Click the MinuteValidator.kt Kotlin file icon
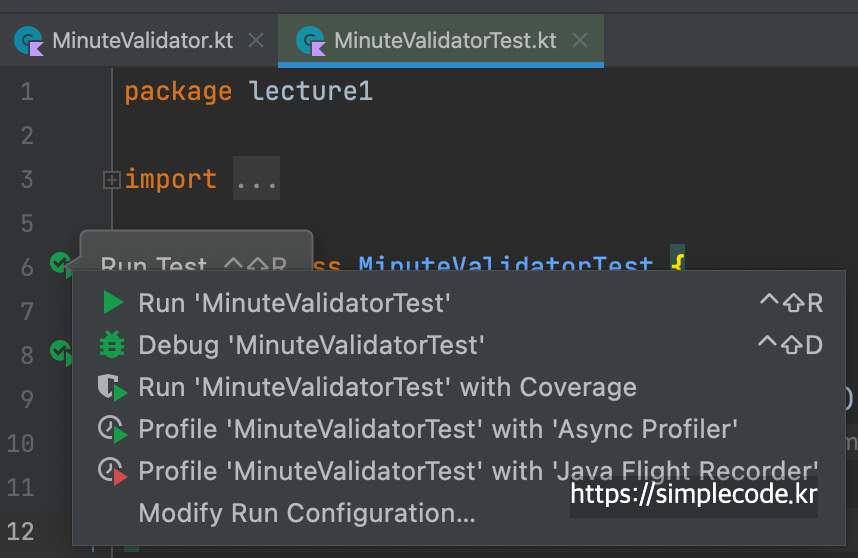The image size is (858, 558). pos(29,41)
